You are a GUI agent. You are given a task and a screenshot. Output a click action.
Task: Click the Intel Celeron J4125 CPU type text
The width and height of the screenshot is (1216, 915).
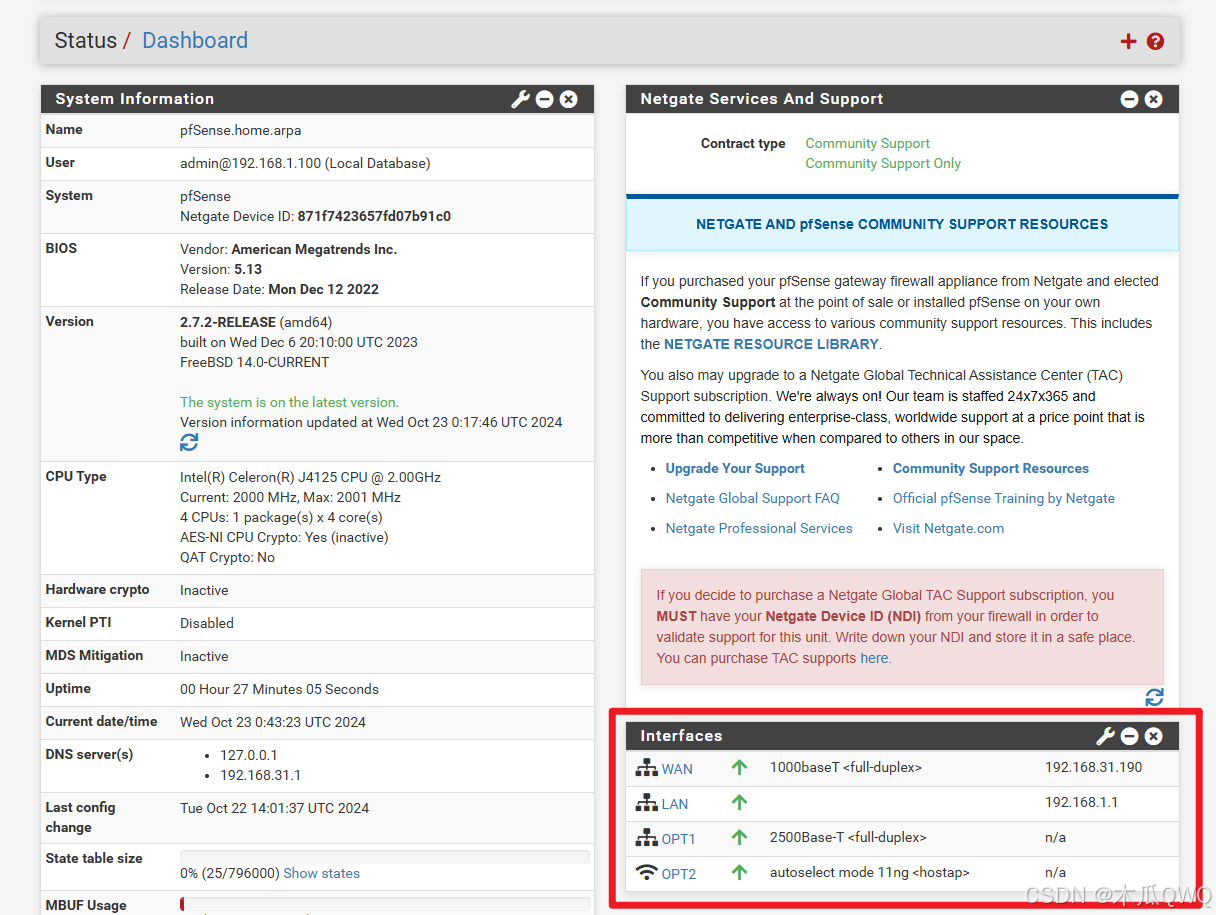pos(310,477)
